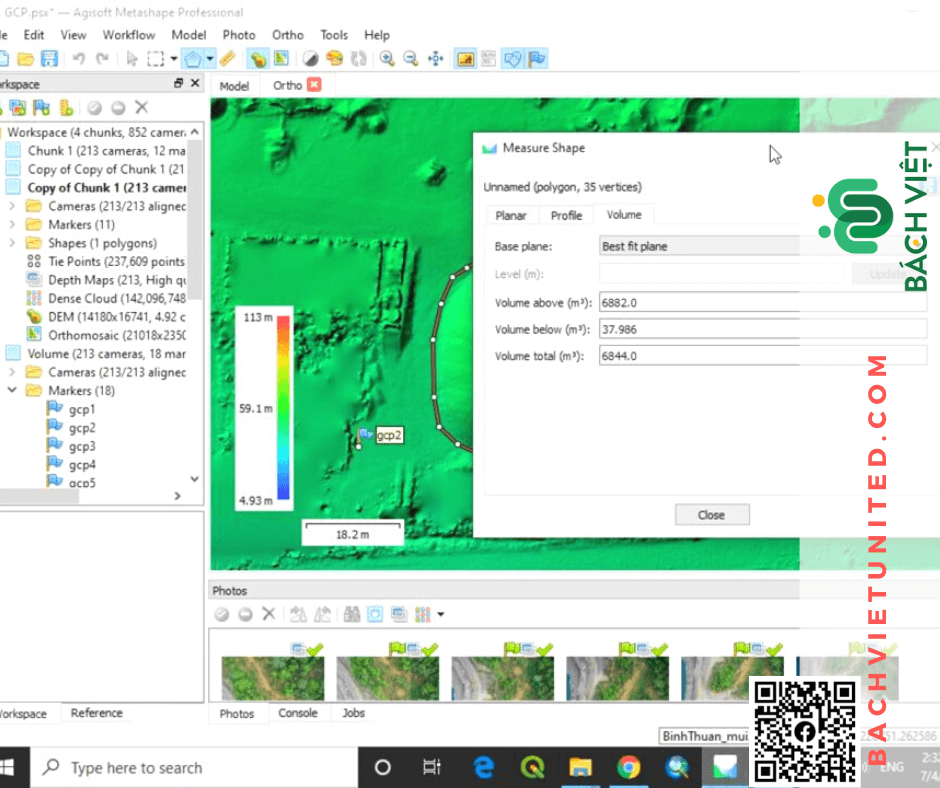Screen dimensions: 940x788
Task: Switch to the Planar tab
Action: tap(511, 215)
